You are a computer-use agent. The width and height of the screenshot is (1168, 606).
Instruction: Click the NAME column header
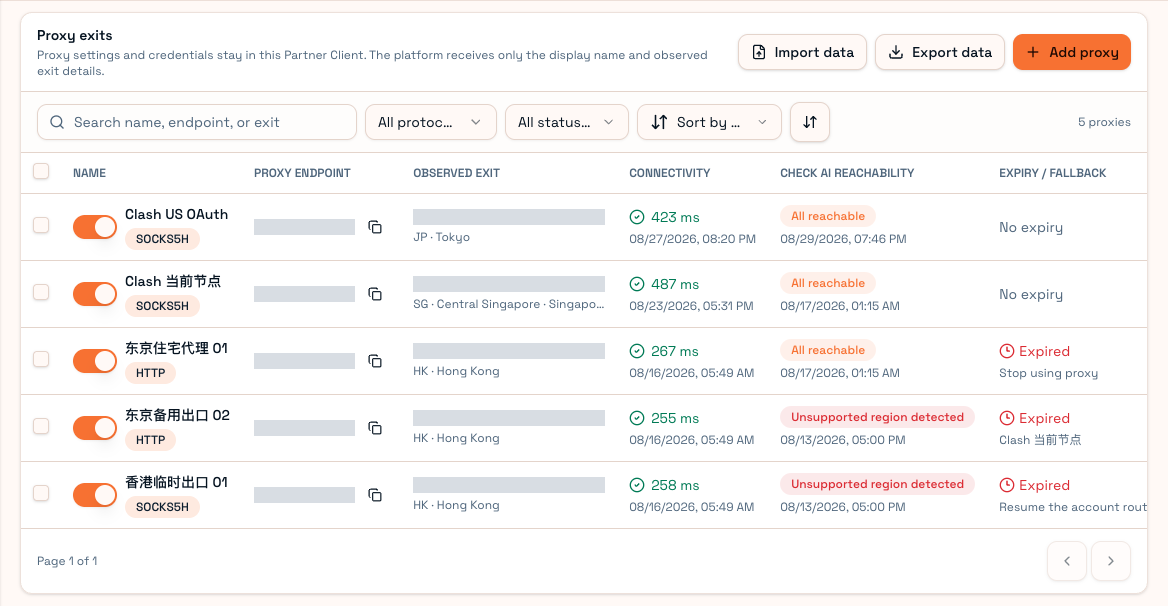[x=89, y=173]
